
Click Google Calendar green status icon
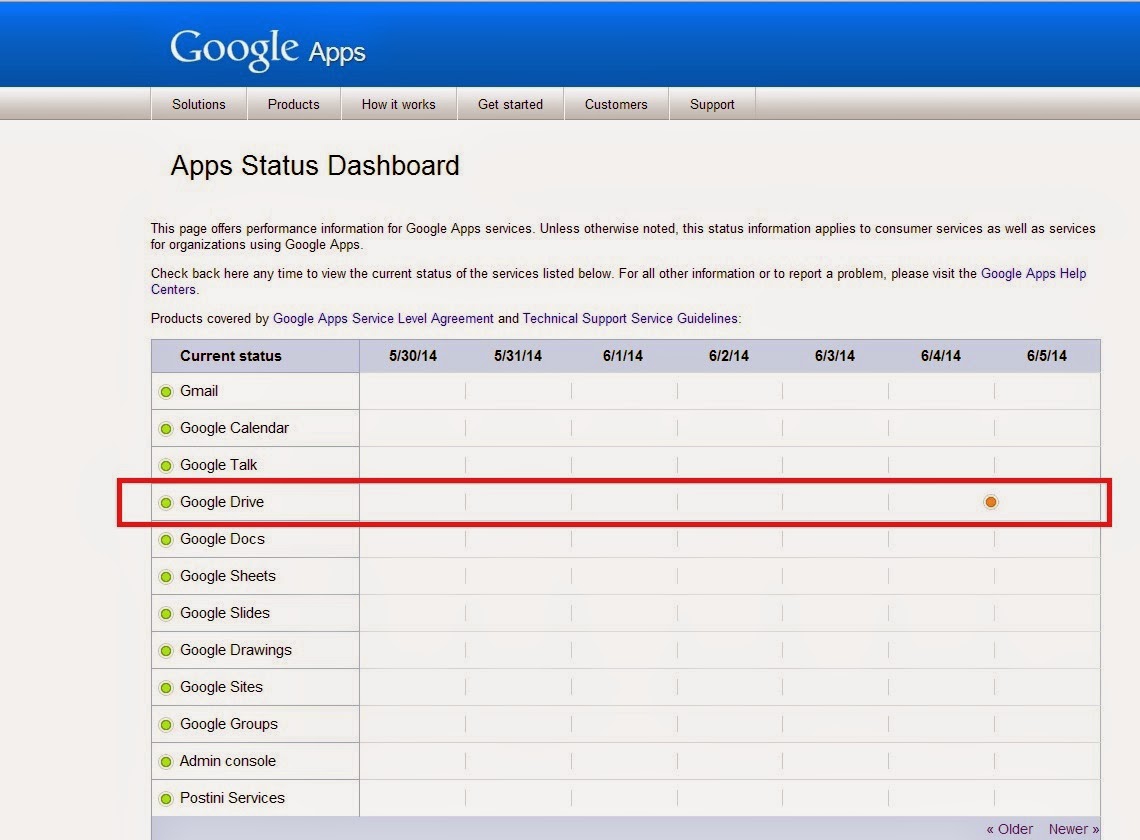click(x=166, y=429)
